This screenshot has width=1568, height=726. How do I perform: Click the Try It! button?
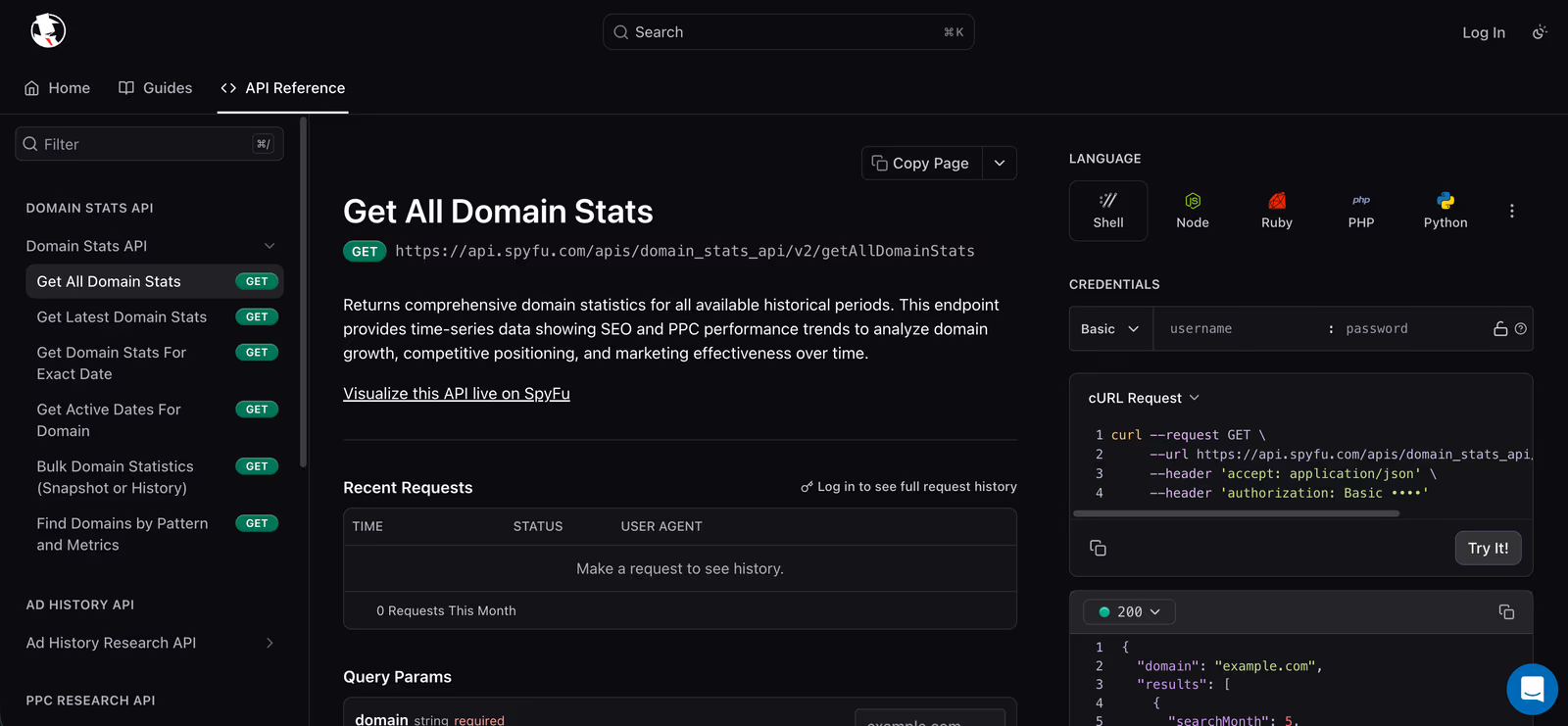coord(1488,548)
